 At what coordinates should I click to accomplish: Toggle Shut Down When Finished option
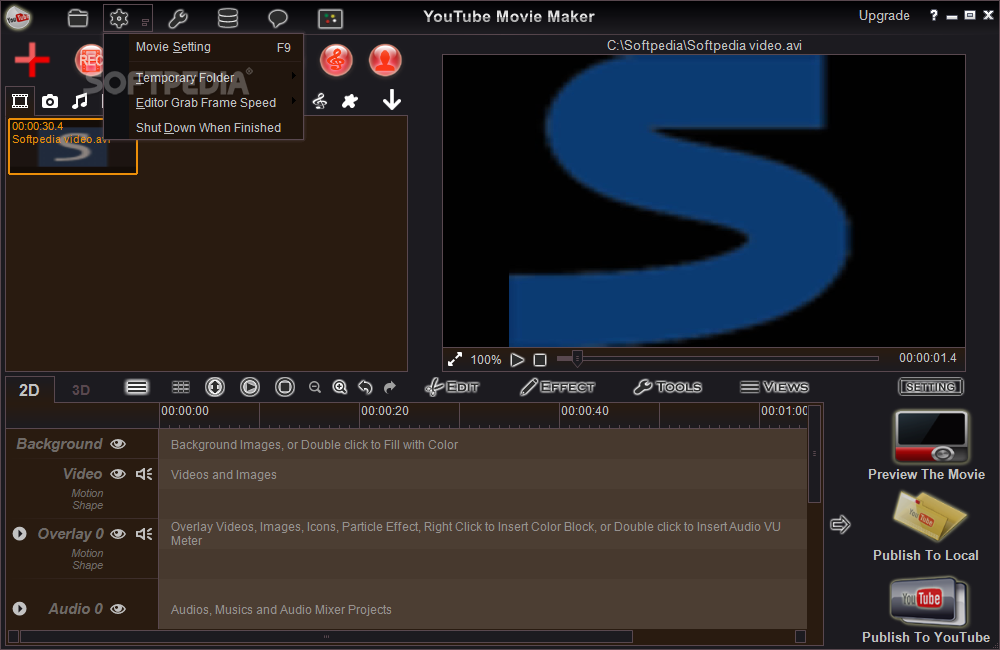pos(208,128)
